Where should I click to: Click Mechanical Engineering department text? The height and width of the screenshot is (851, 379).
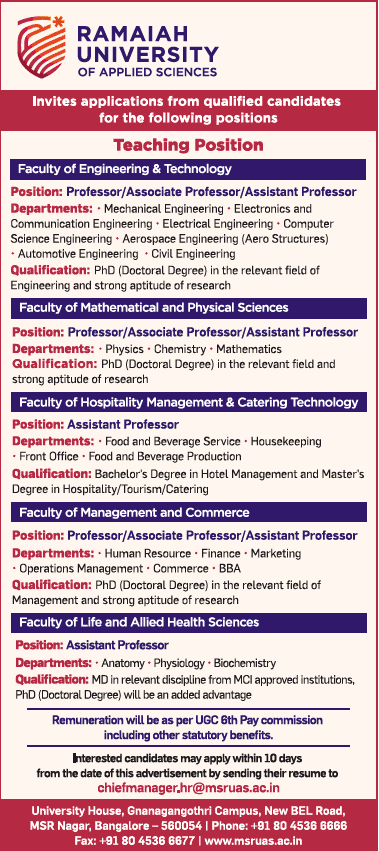tap(163, 209)
